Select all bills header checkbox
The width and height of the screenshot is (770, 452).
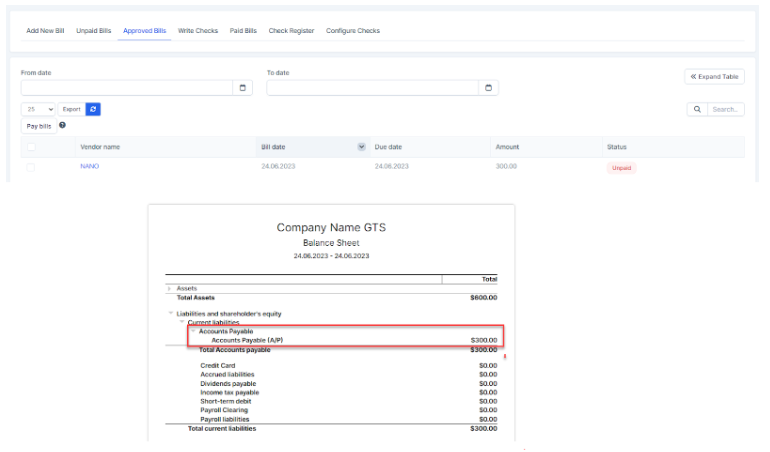31,147
